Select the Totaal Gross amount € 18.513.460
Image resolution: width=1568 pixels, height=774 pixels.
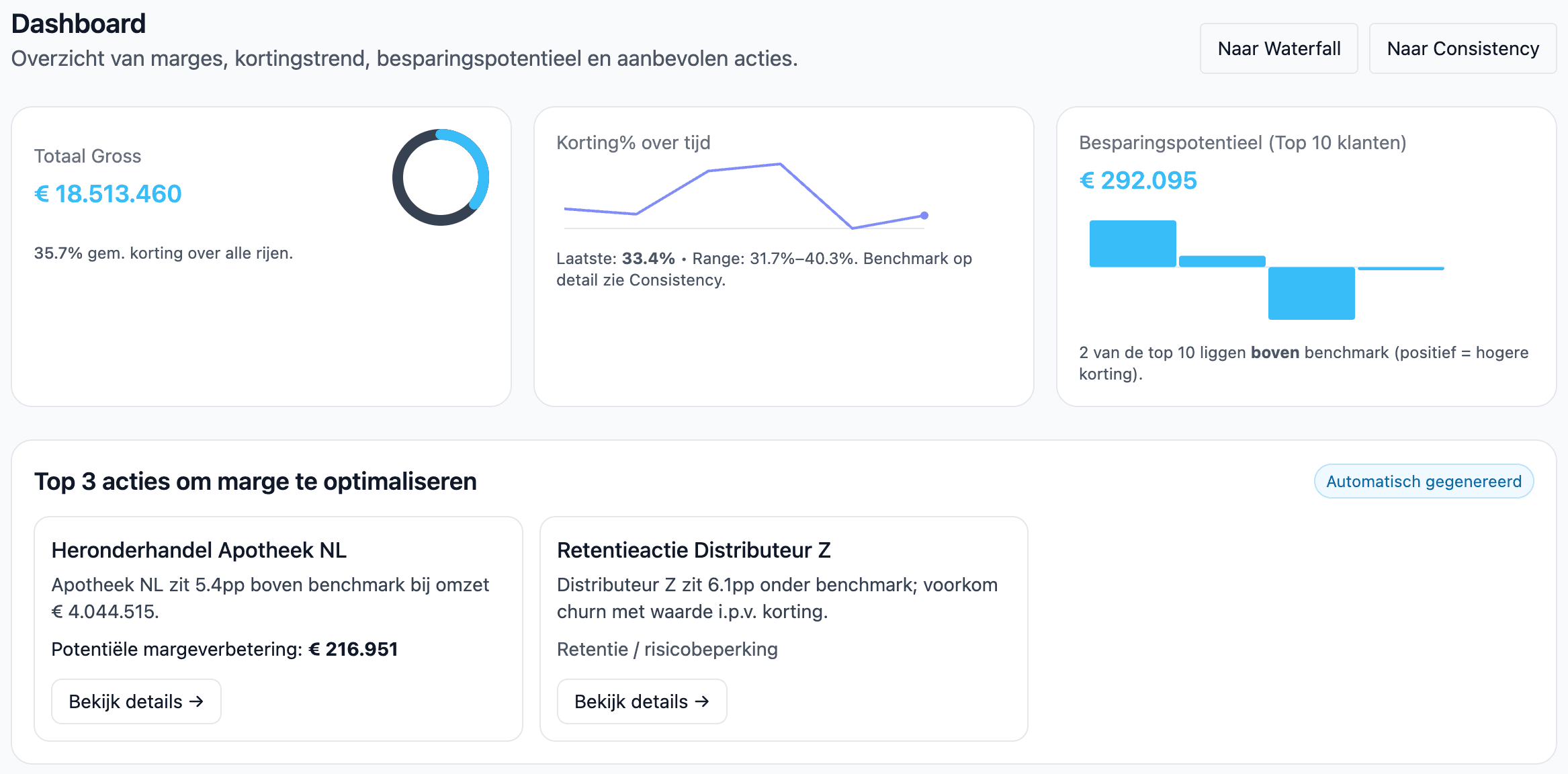[108, 193]
